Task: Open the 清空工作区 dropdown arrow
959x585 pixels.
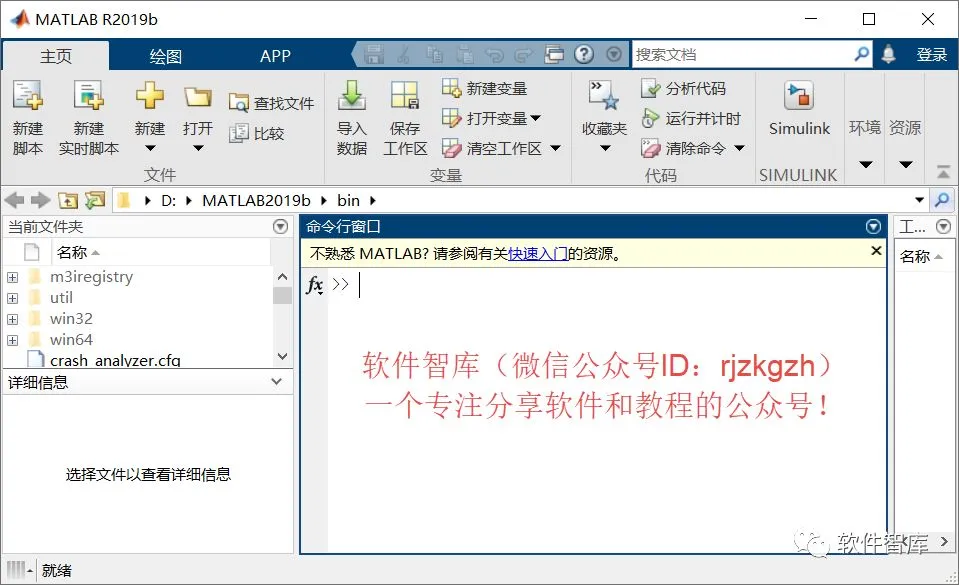Action: tap(555, 147)
